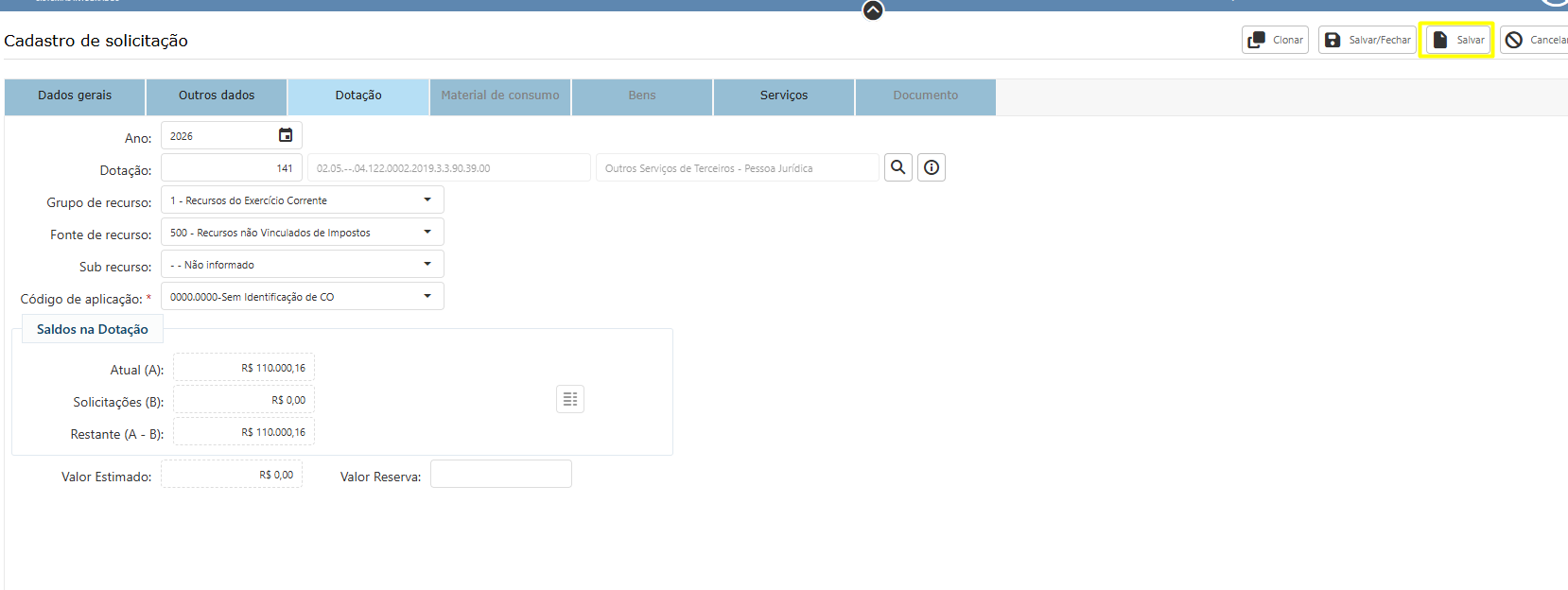Click the Clonar button

1275,40
